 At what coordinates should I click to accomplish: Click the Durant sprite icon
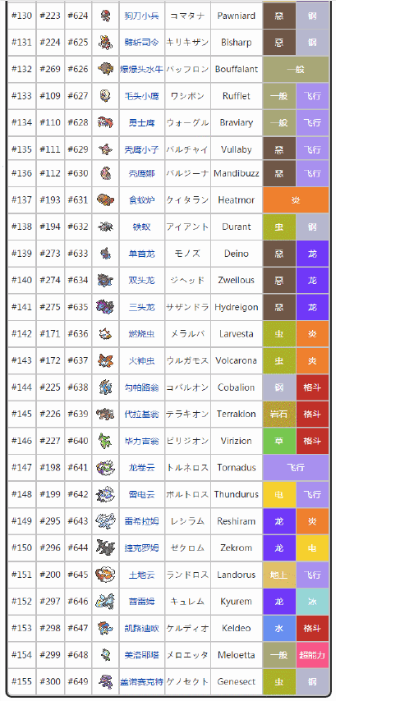pyautogui.click(x=105, y=227)
